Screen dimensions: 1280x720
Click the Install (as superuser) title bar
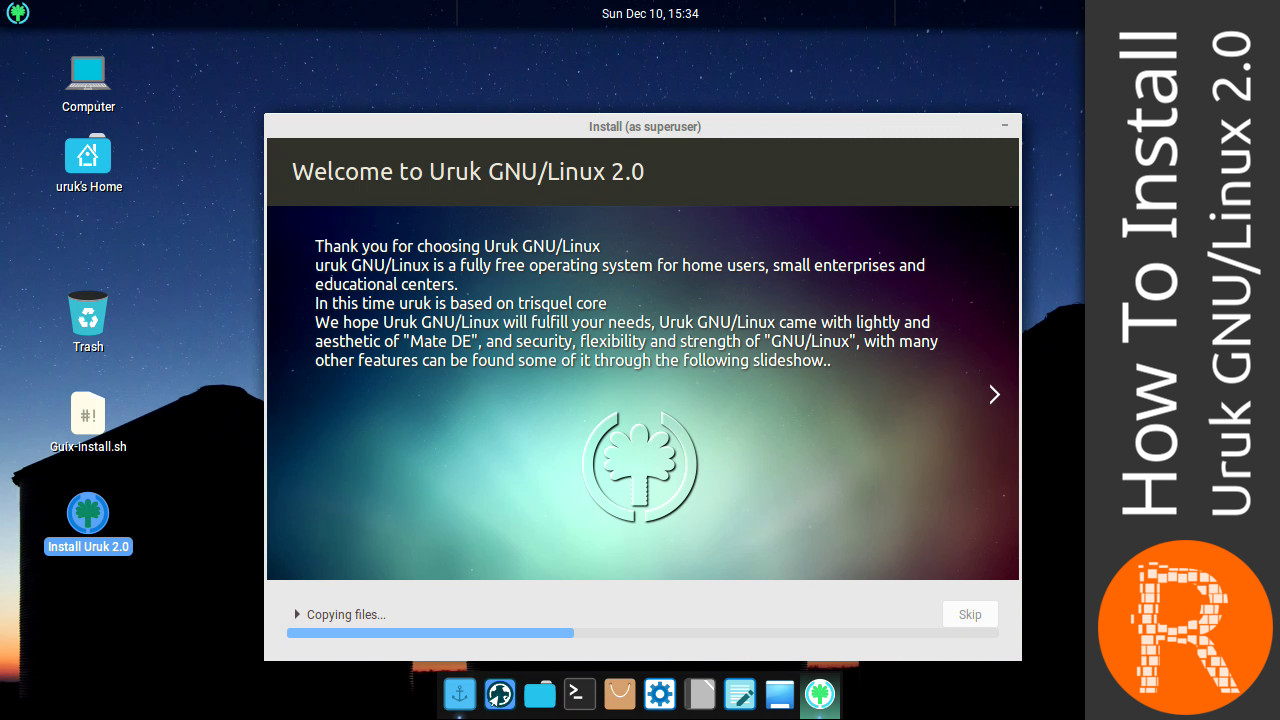pos(643,126)
